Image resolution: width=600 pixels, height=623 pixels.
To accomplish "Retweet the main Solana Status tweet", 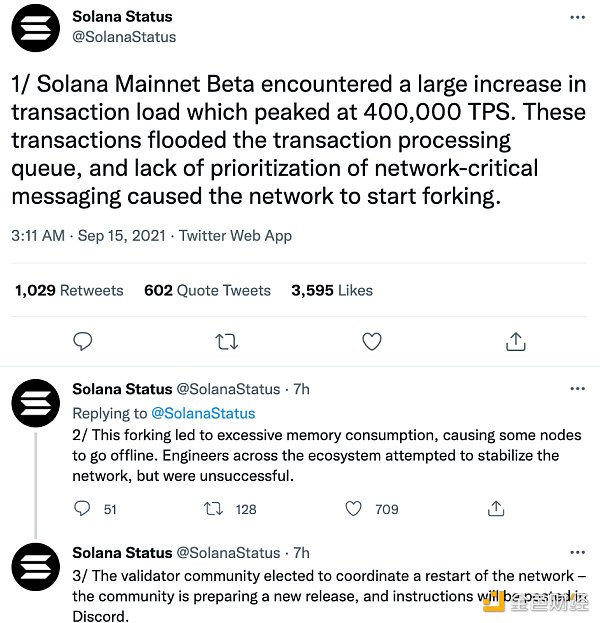I will (x=226, y=342).
